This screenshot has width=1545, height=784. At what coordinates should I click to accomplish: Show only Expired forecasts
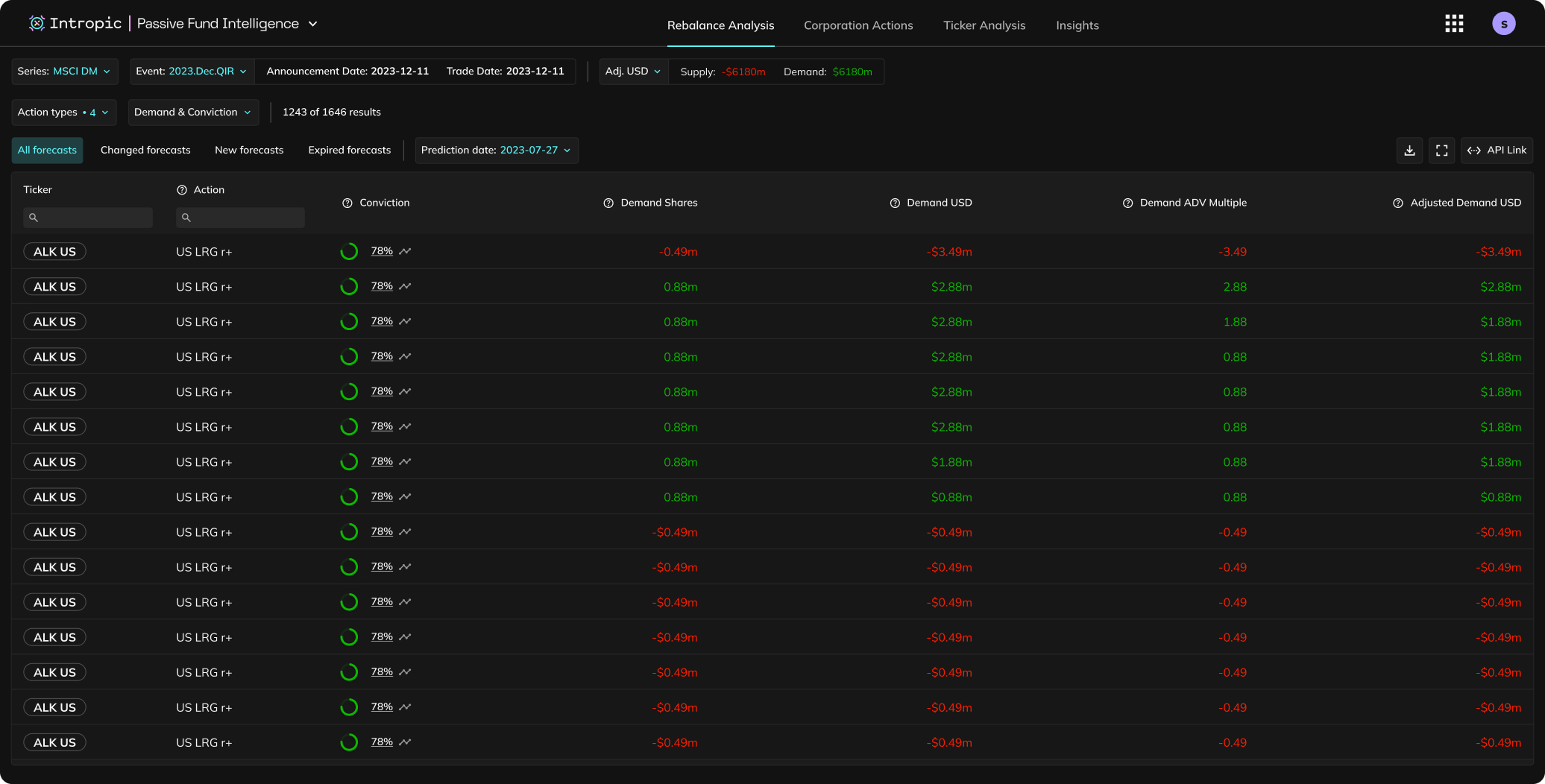(x=349, y=151)
